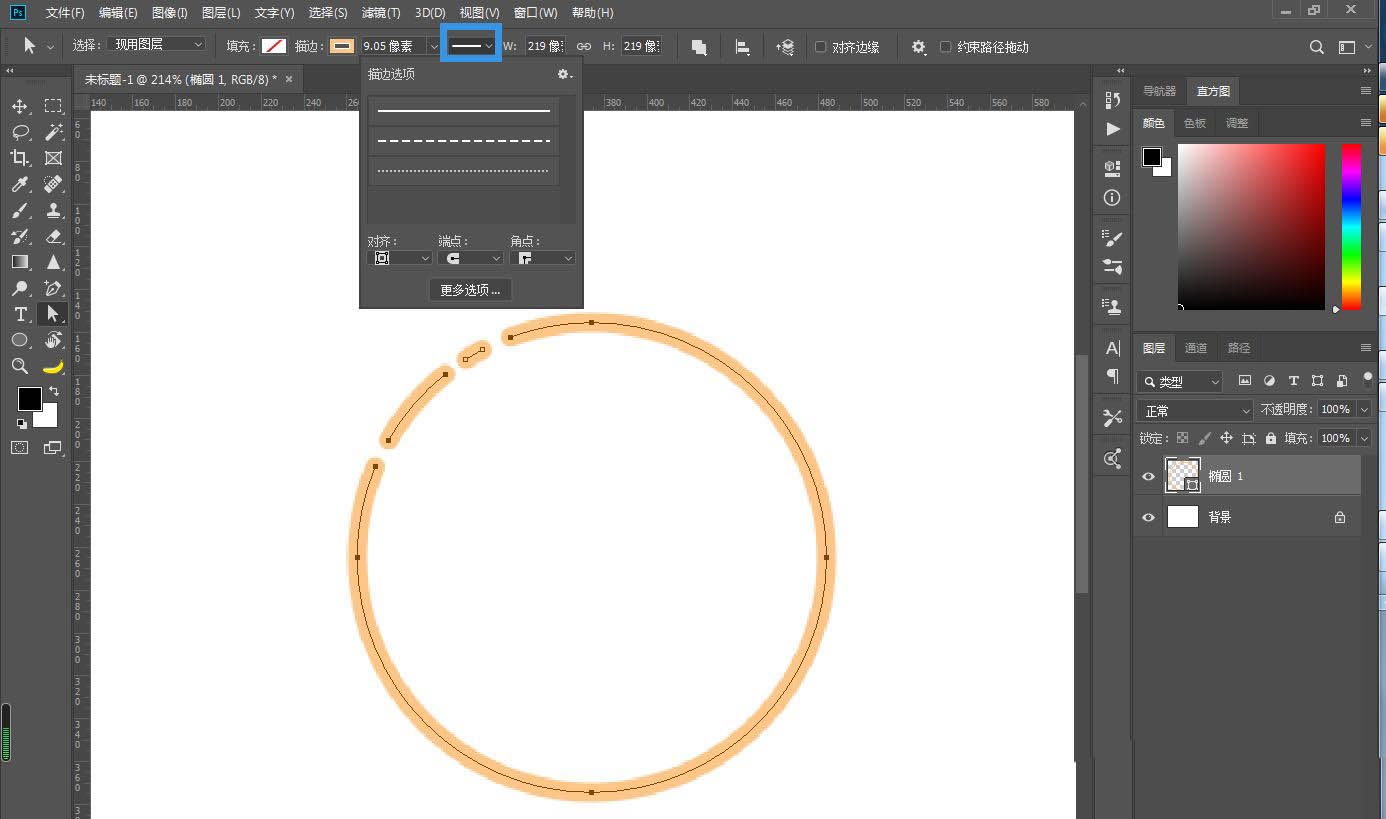Open the 类型 layer filter dropdown
Screen dimensions: 1386x819
pyautogui.click(x=1180, y=381)
